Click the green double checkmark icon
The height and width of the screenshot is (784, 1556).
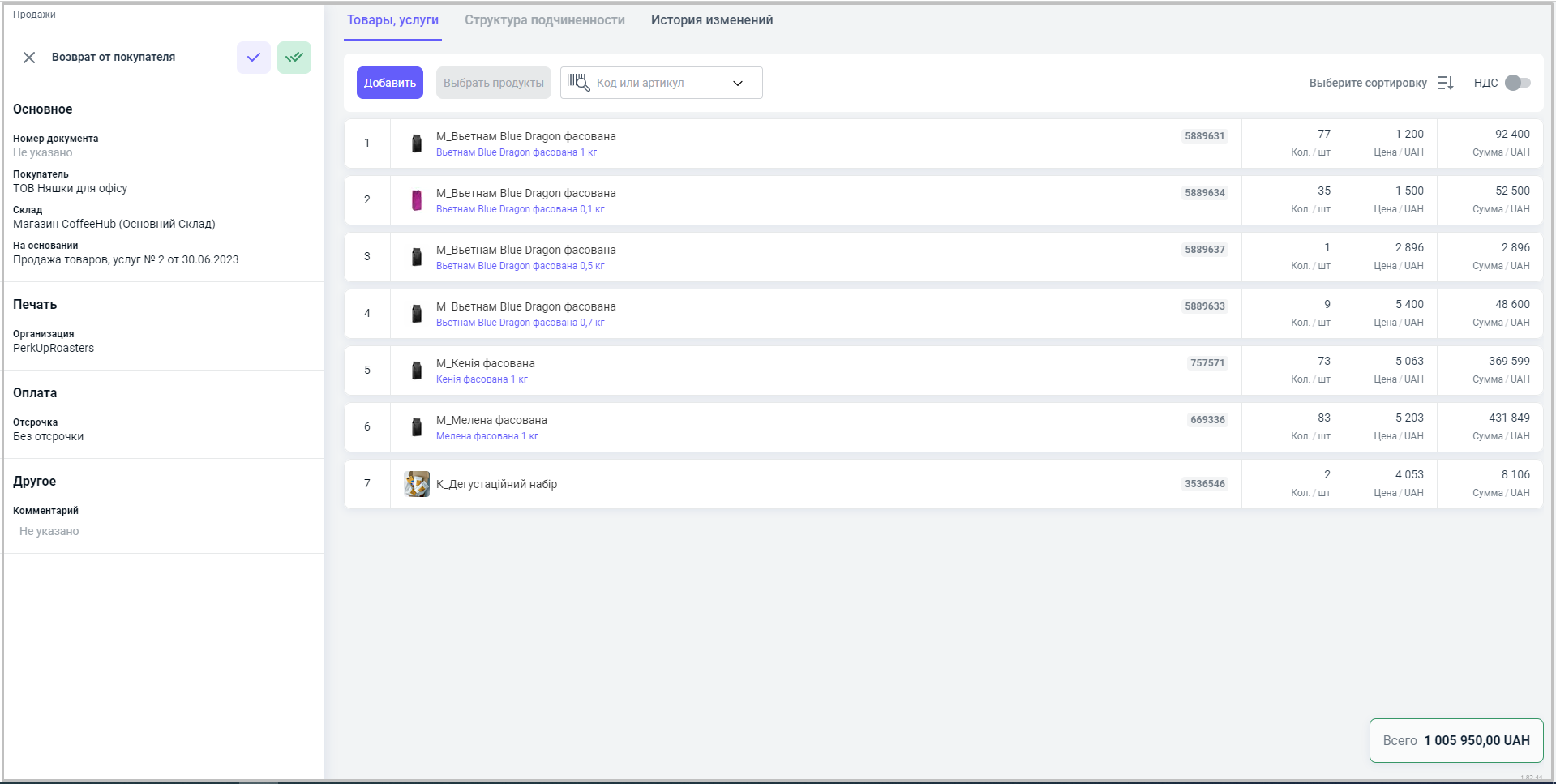[x=294, y=58]
